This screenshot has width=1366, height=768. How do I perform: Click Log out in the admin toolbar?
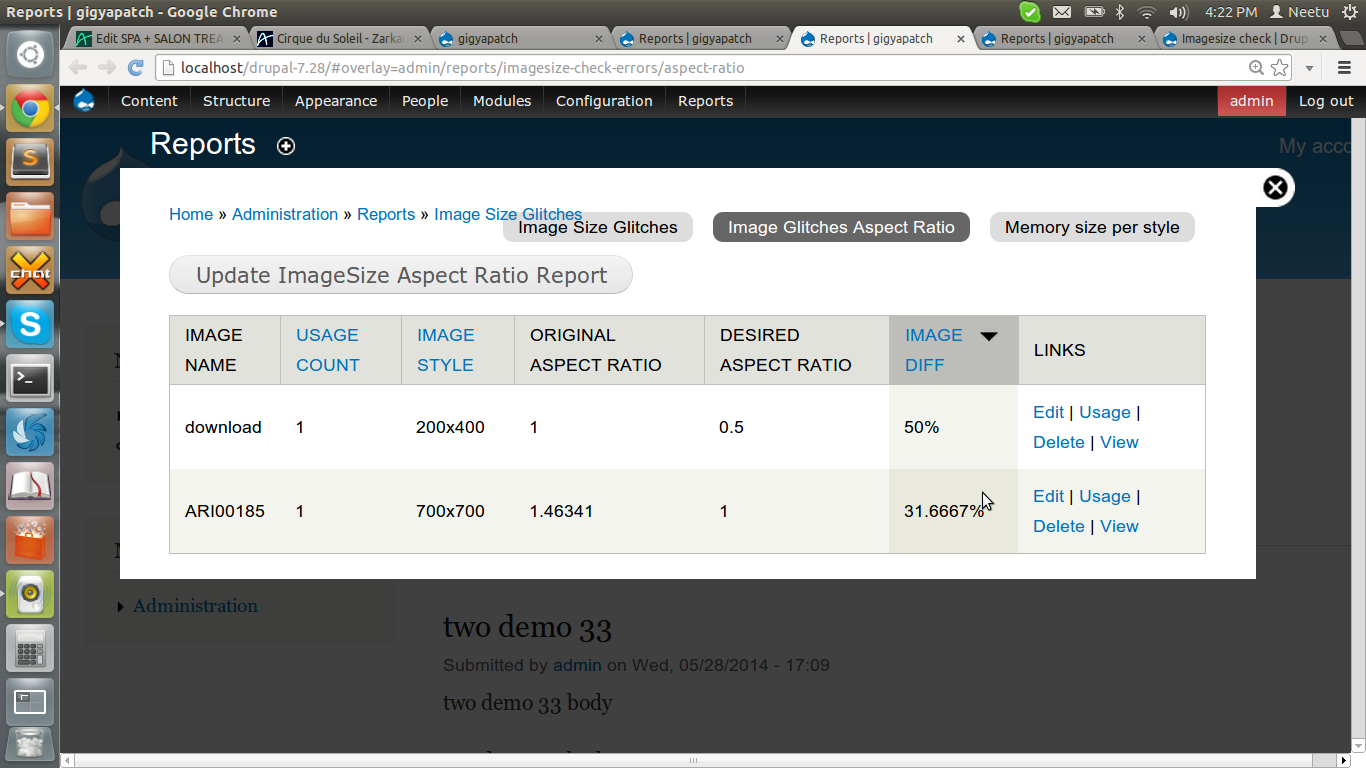pyautogui.click(x=1326, y=101)
